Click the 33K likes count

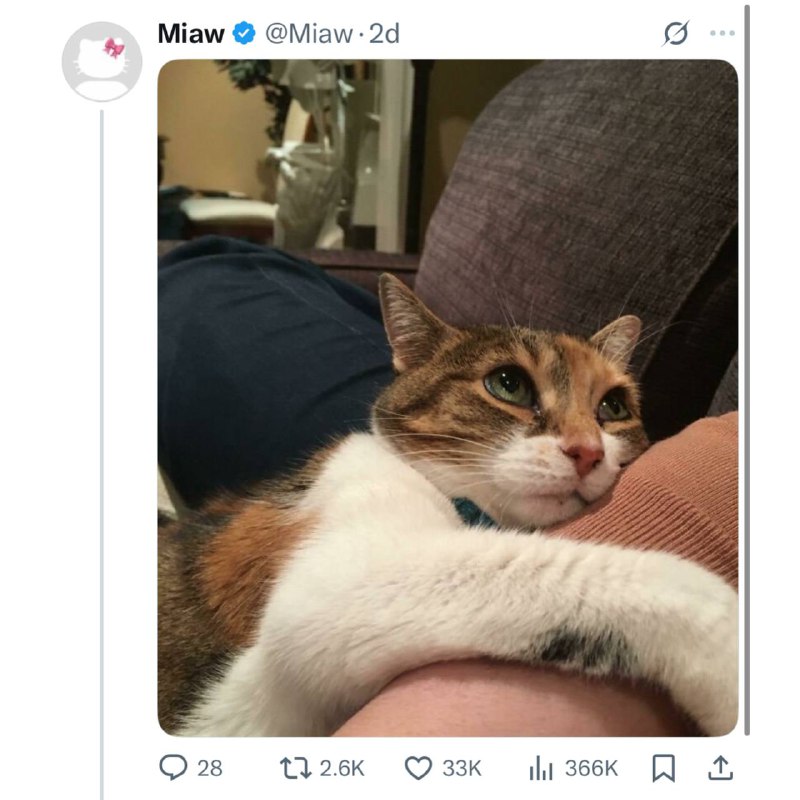pyautogui.click(x=462, y=768)
